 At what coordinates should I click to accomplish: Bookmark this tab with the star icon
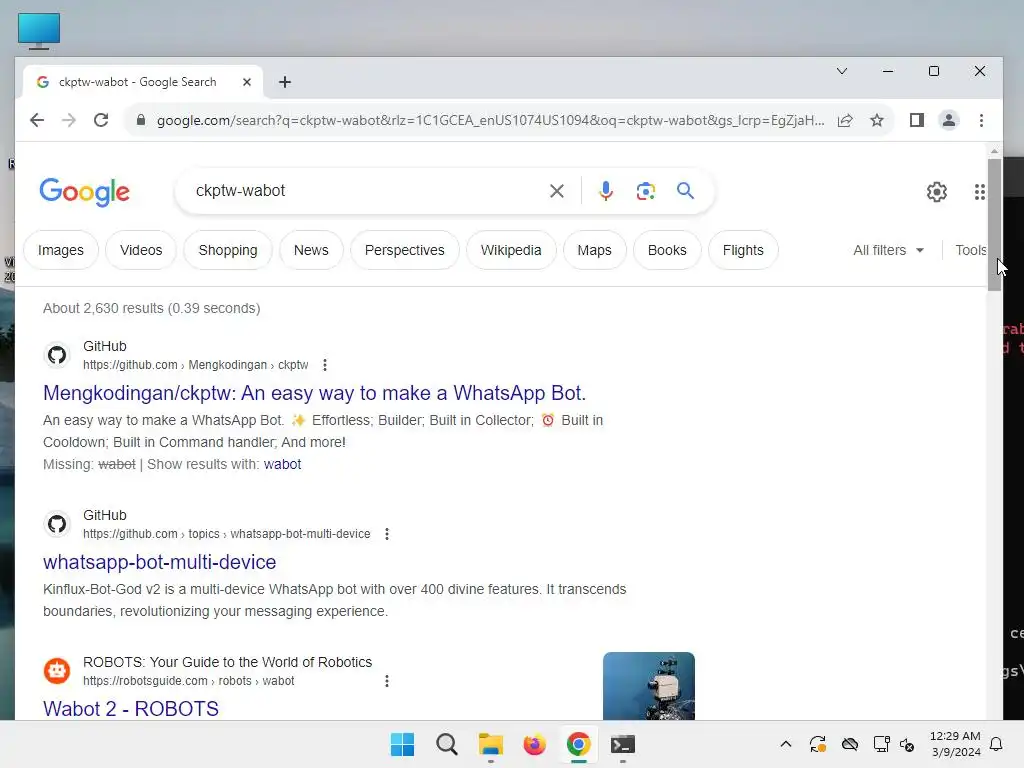877,120
